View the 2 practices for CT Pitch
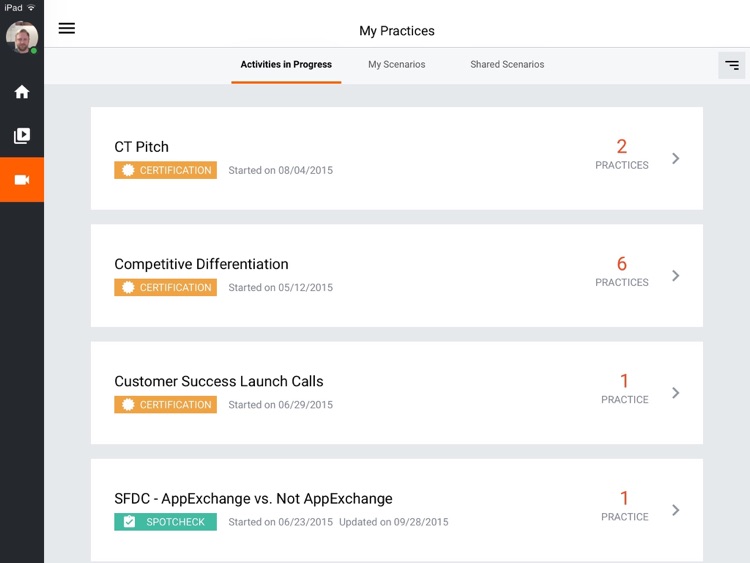750x563 pixels. pos(622,153)
